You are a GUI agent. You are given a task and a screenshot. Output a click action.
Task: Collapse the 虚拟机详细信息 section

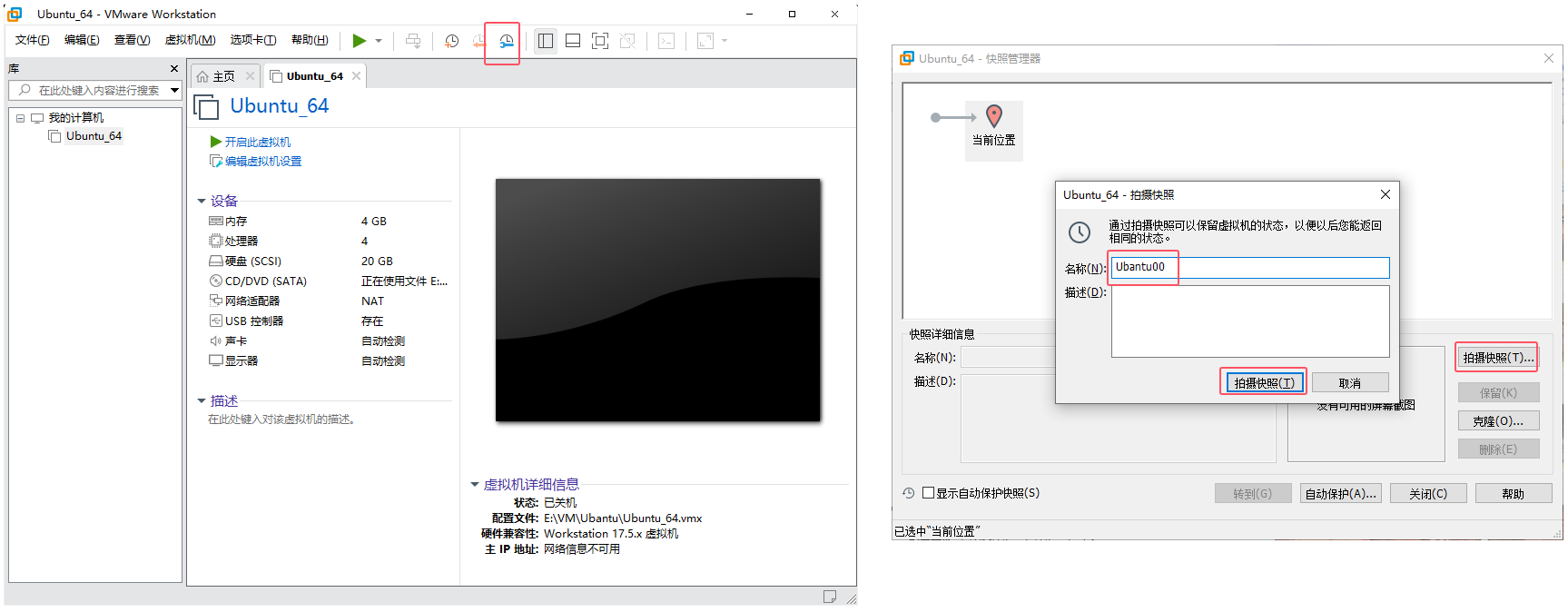pos(474,484)
